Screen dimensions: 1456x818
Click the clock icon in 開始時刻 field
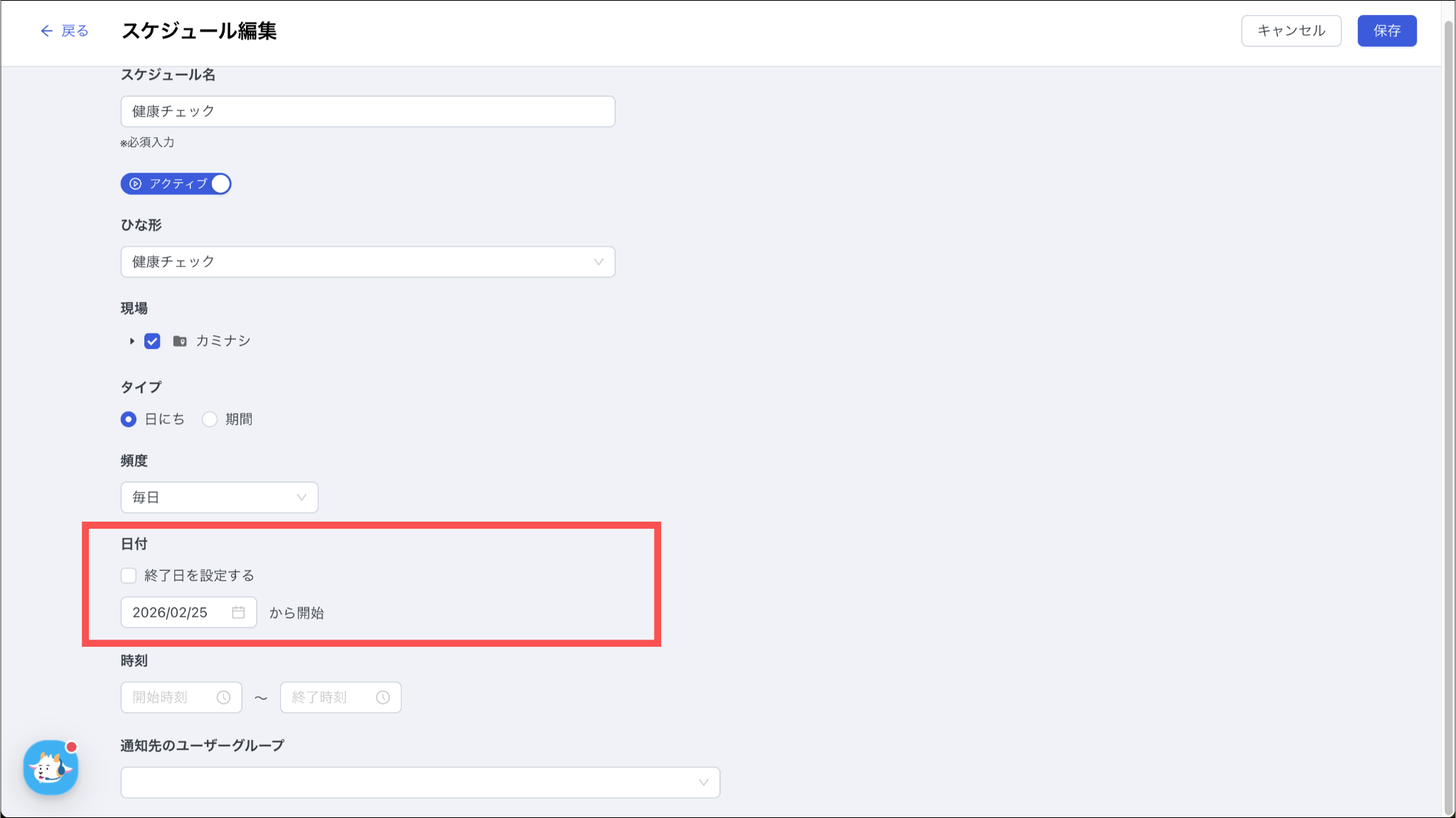click(x=223, y=697)
